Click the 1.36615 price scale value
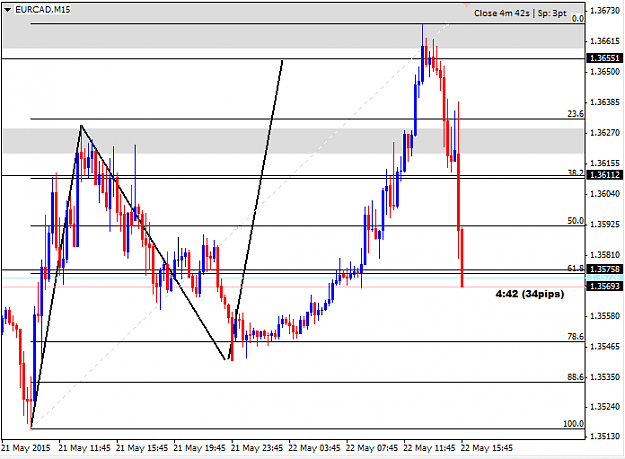Screen dimensions: 625x459 (x=605, y=41)
